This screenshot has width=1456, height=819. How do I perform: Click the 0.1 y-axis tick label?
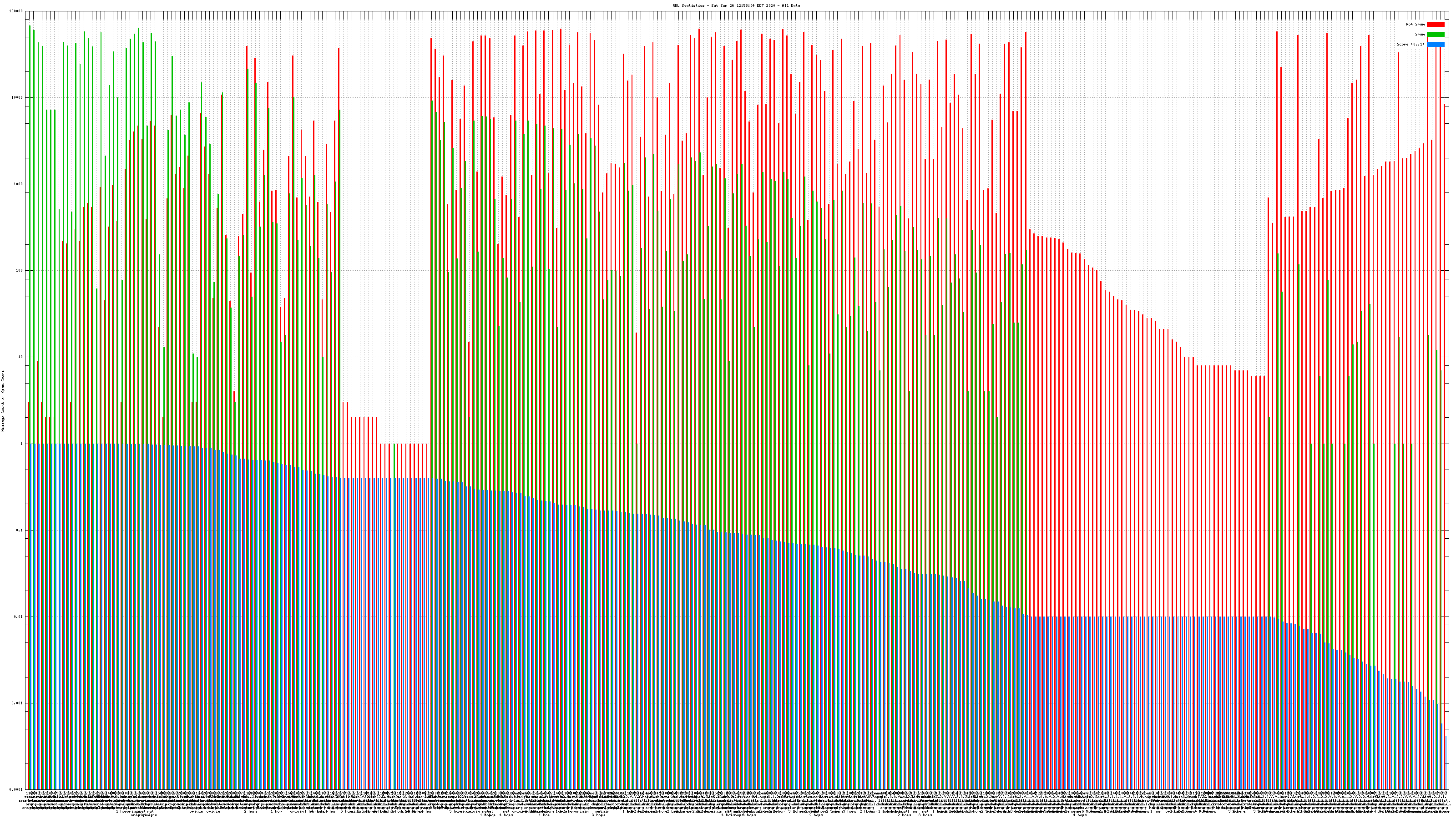[20, 530]
